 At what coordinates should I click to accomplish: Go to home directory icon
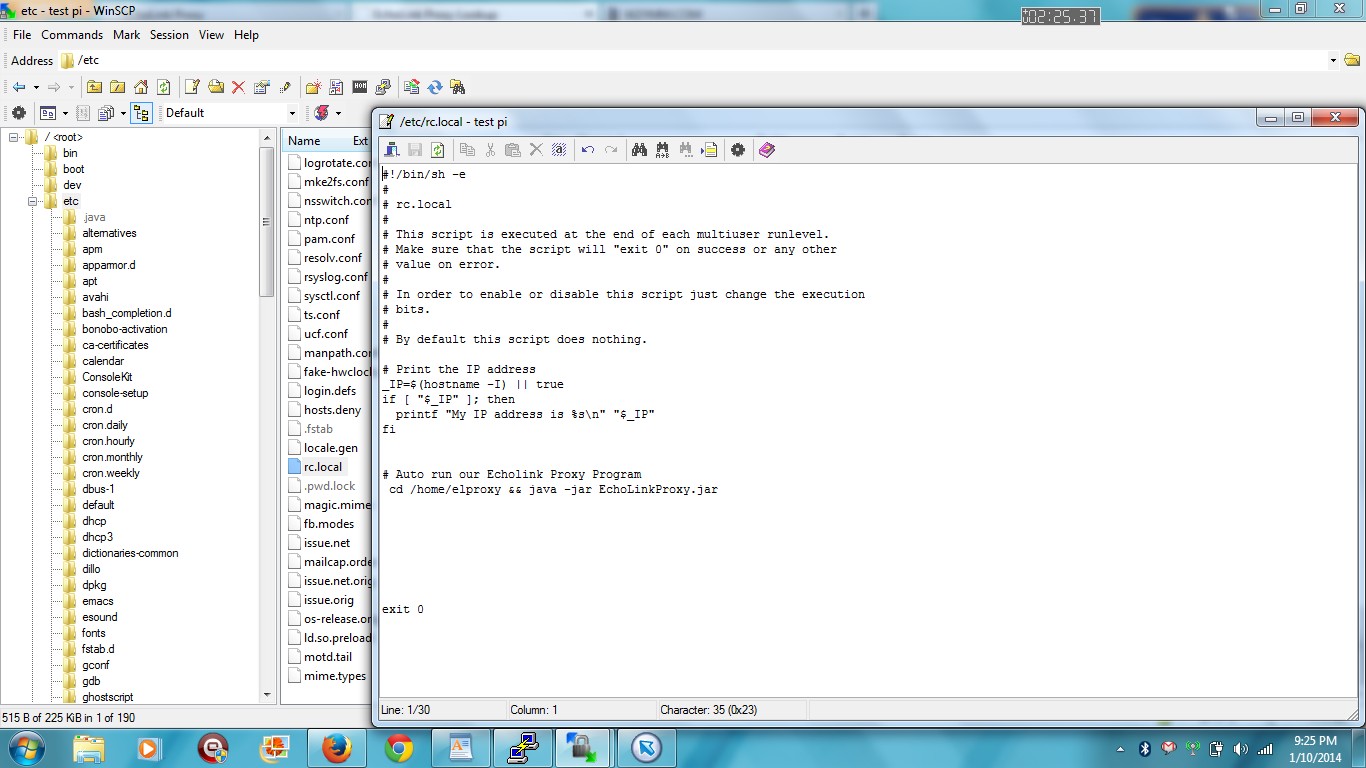coord(141,87)
